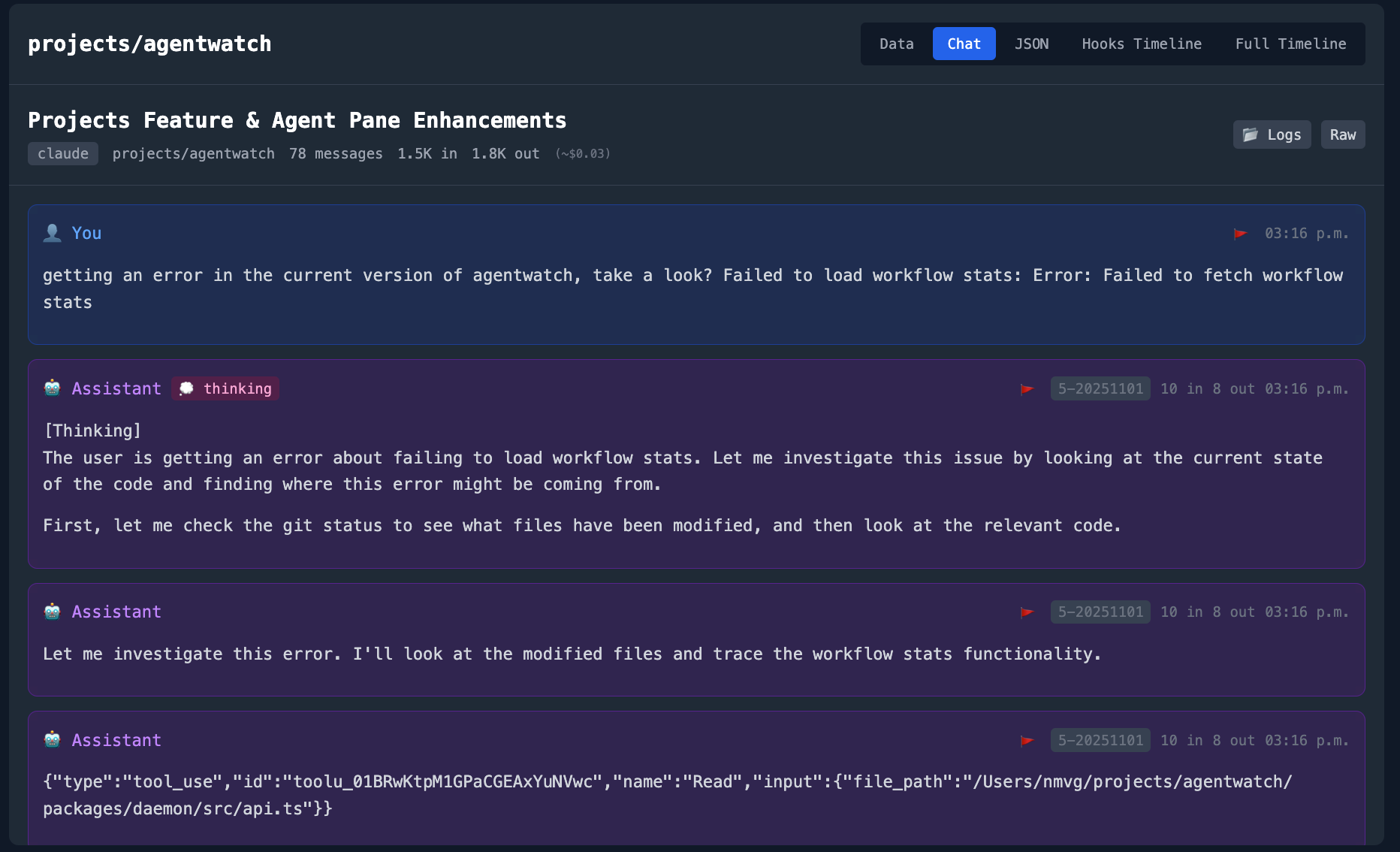Switch to the Data tab
The width and height of the screenshot is (1400, 852).
point(896,44)
